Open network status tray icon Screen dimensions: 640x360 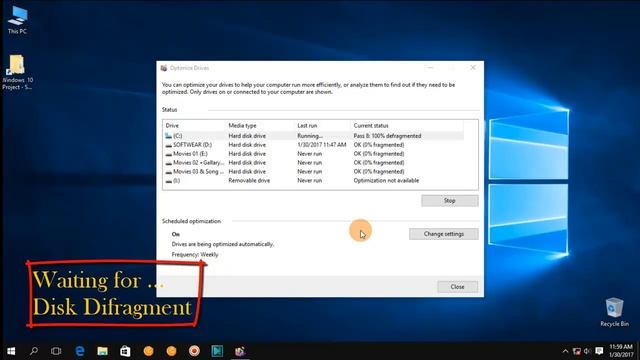[577, 351]
